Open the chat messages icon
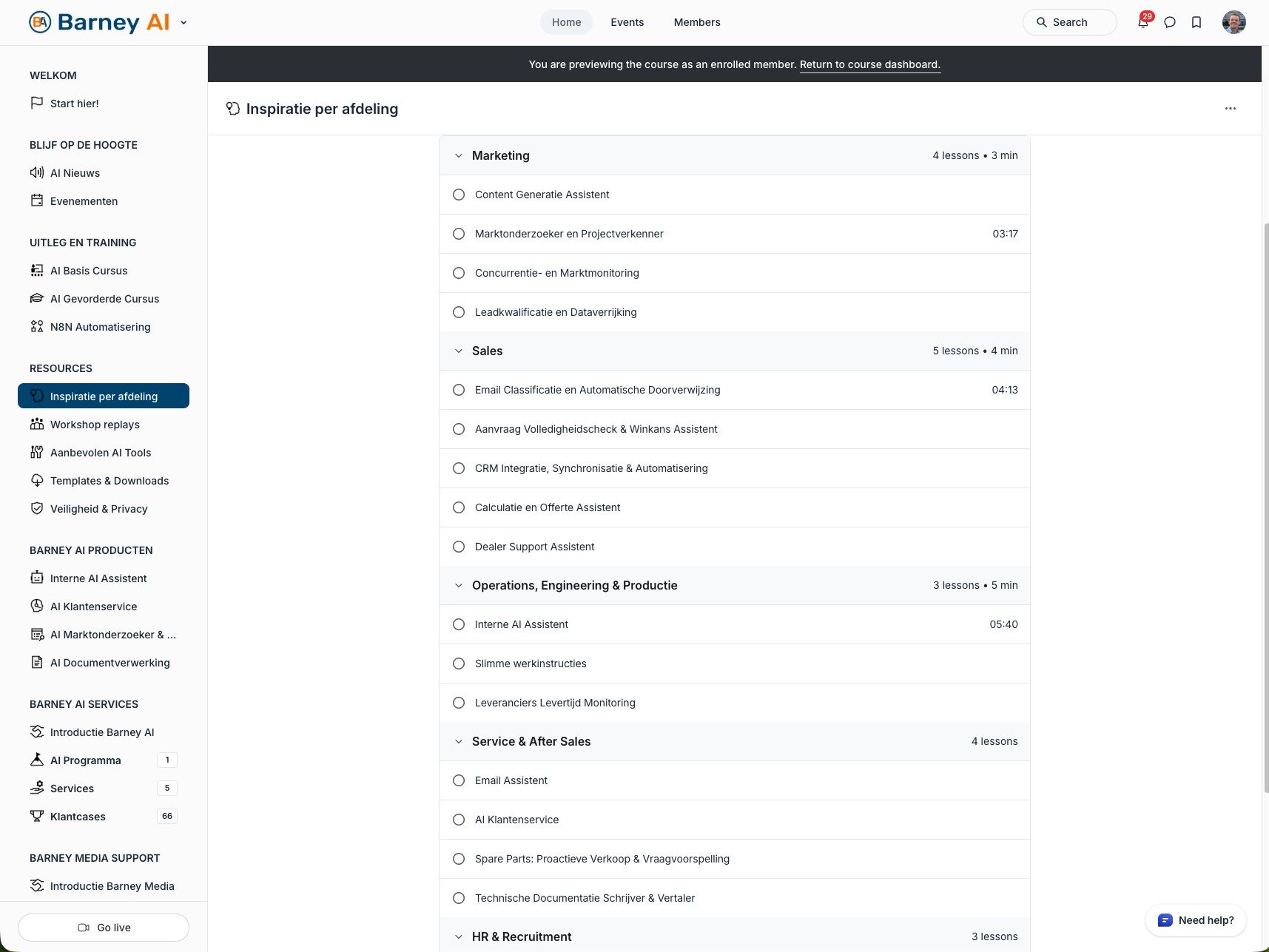 (x=1170, y=22)
